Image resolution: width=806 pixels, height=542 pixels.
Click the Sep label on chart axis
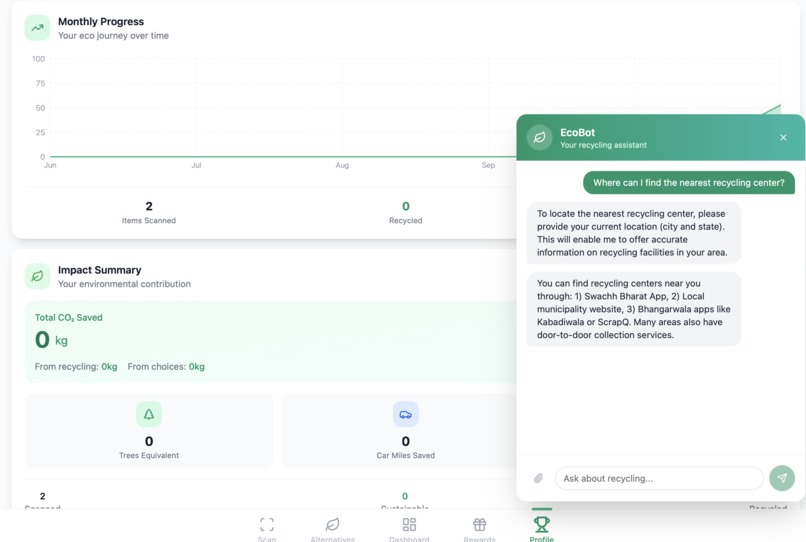[x=488, y=165]
